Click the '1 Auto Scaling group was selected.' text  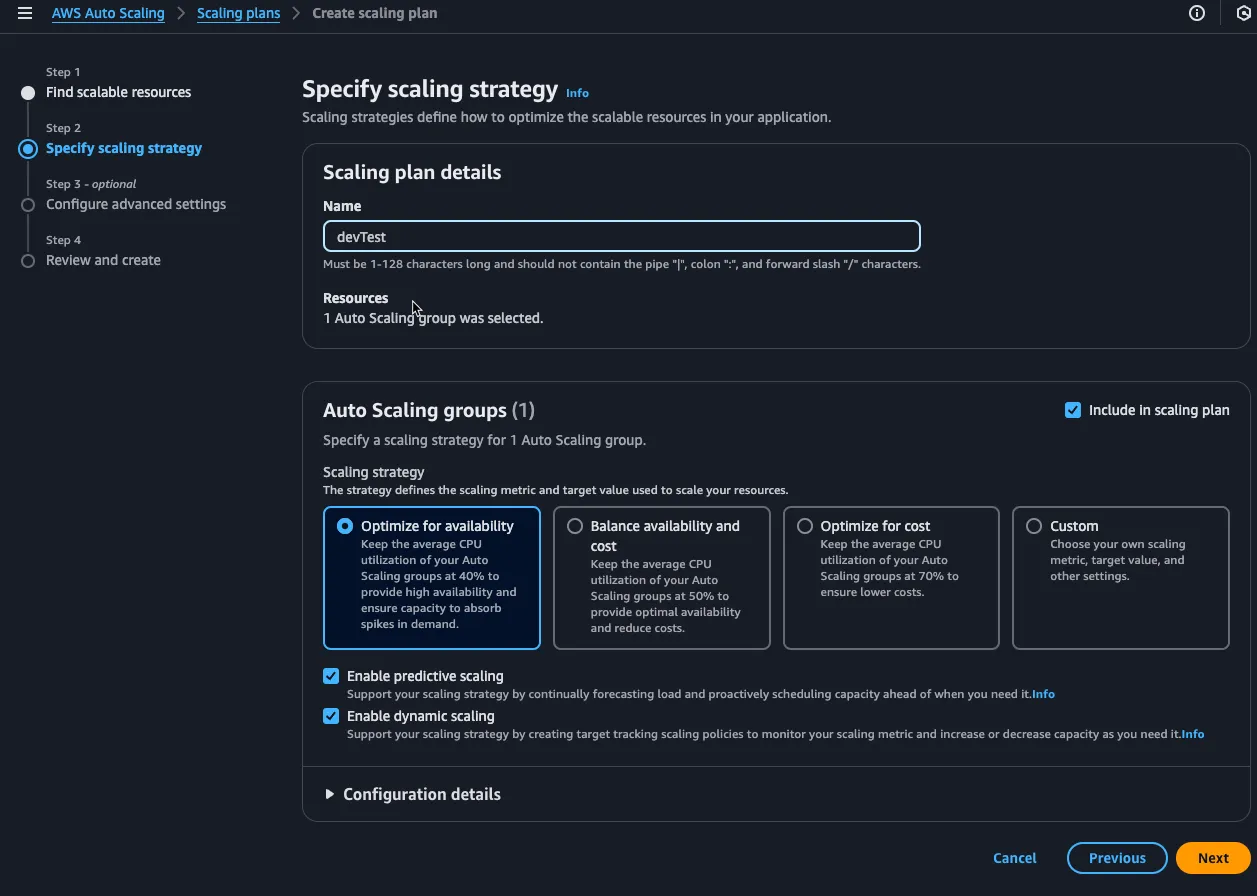tap(433, 318)
